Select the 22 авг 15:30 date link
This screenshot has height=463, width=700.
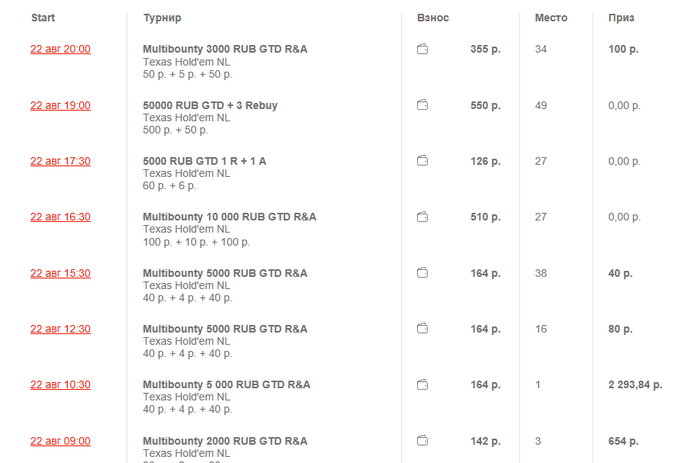pyautogui.click(x=60, y=273)
